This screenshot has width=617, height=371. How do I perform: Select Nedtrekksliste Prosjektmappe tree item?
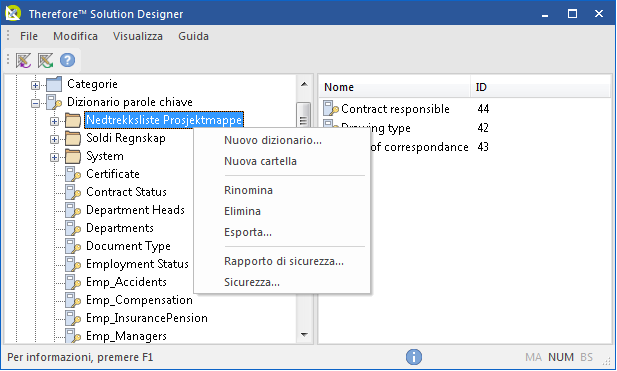tap(164, 120)
